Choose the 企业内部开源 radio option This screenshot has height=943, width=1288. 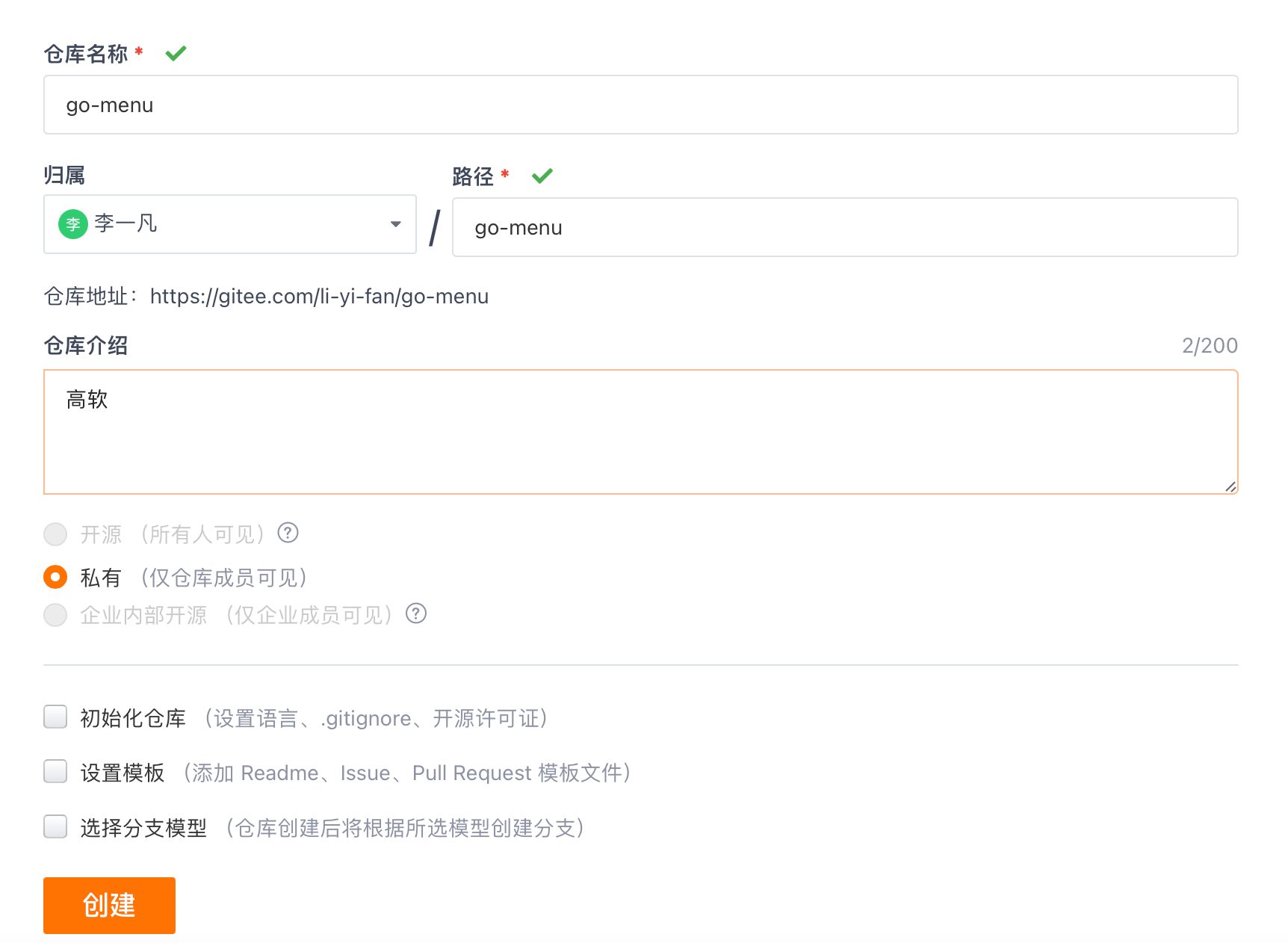tap(55, 615)
